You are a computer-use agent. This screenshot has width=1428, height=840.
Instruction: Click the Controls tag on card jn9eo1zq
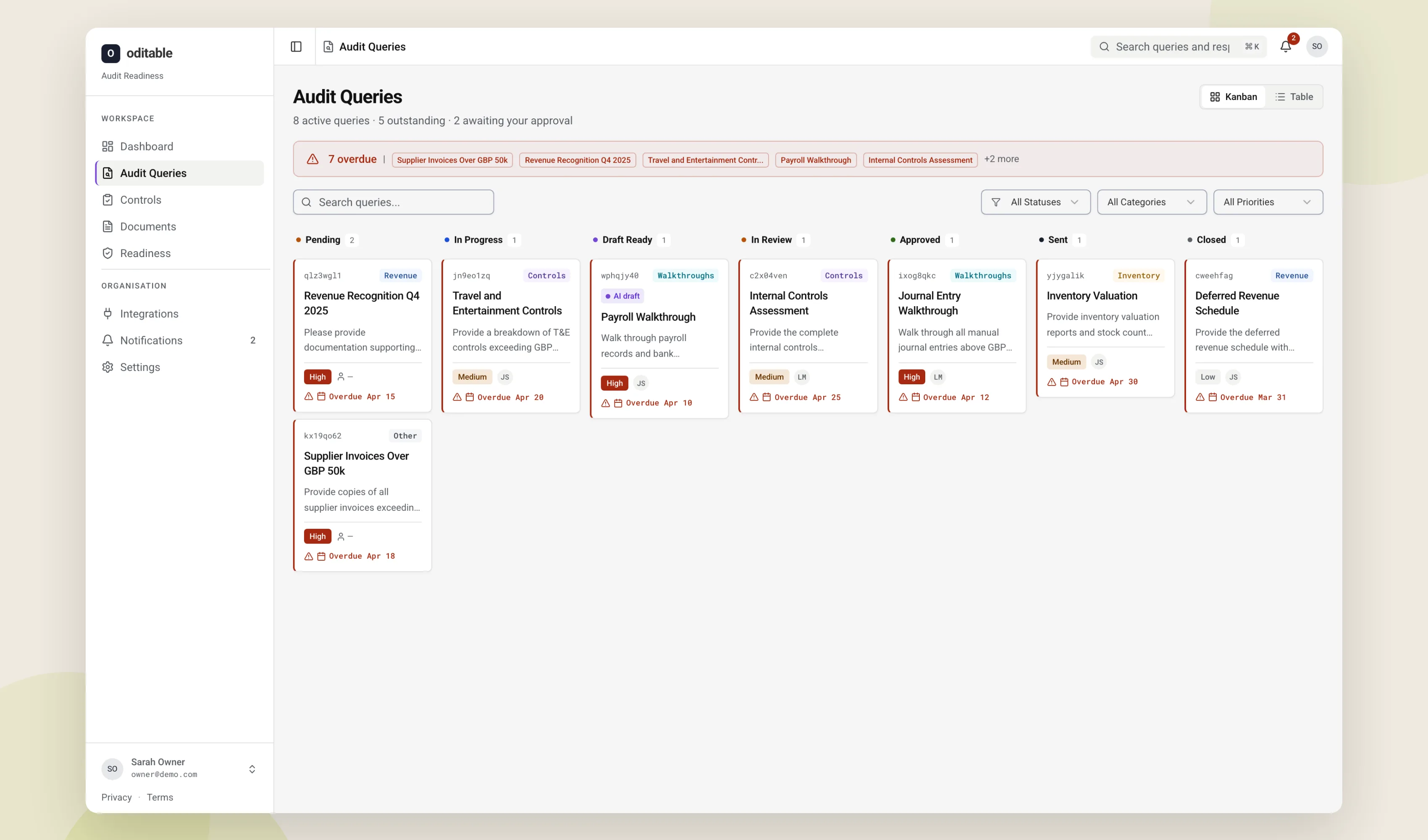pos(546,276)
